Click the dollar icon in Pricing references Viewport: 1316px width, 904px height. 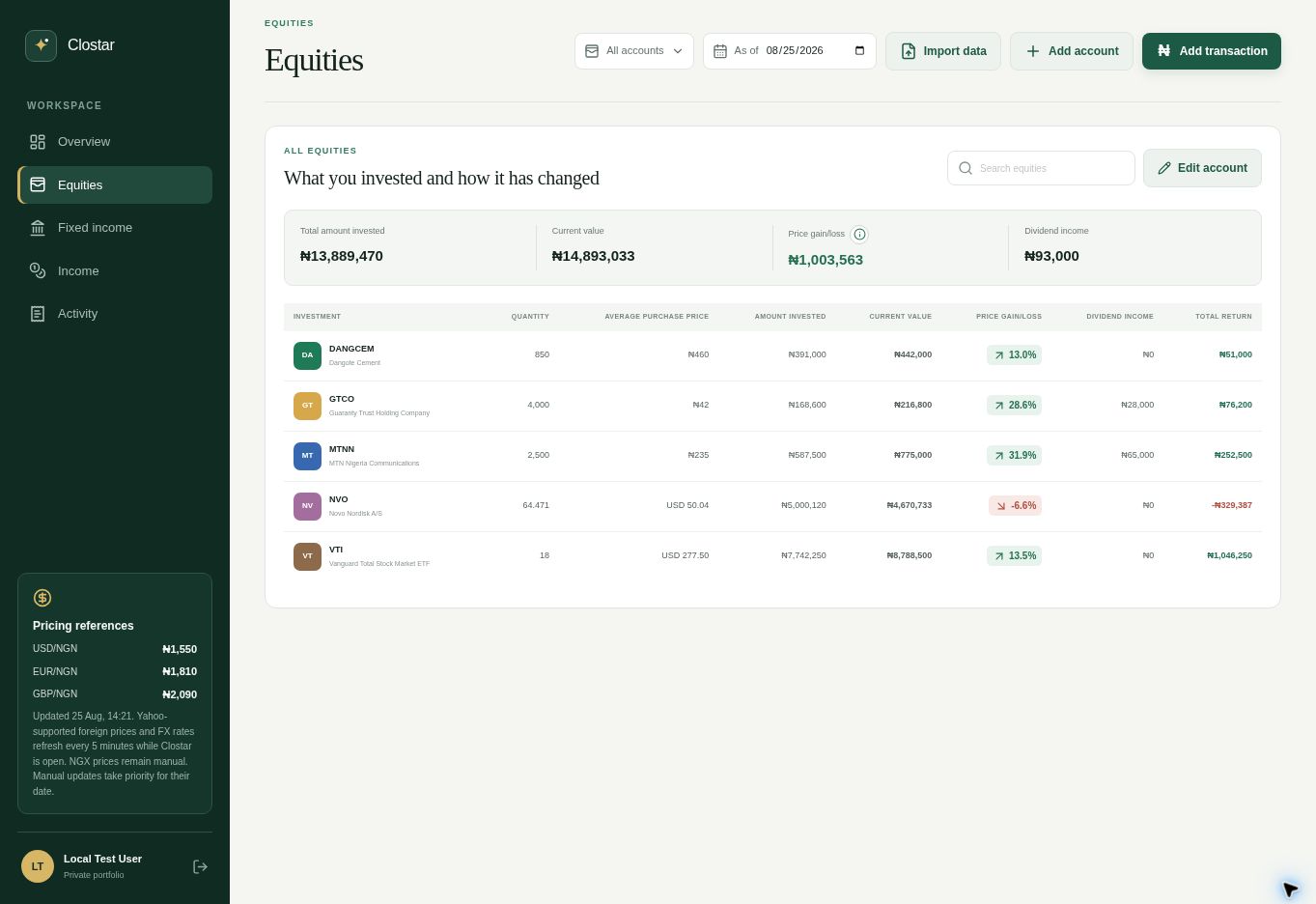(x=42, y=598)
